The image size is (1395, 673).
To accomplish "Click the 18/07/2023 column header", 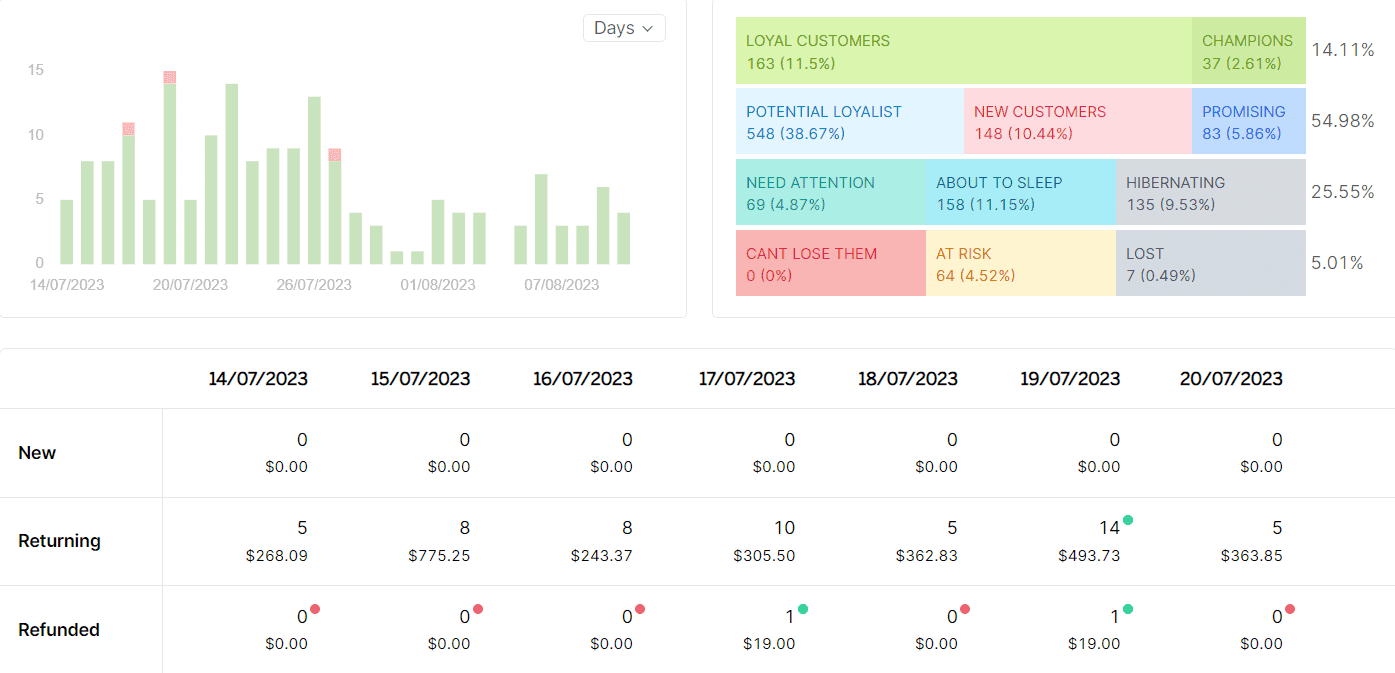I will (908, 379).
